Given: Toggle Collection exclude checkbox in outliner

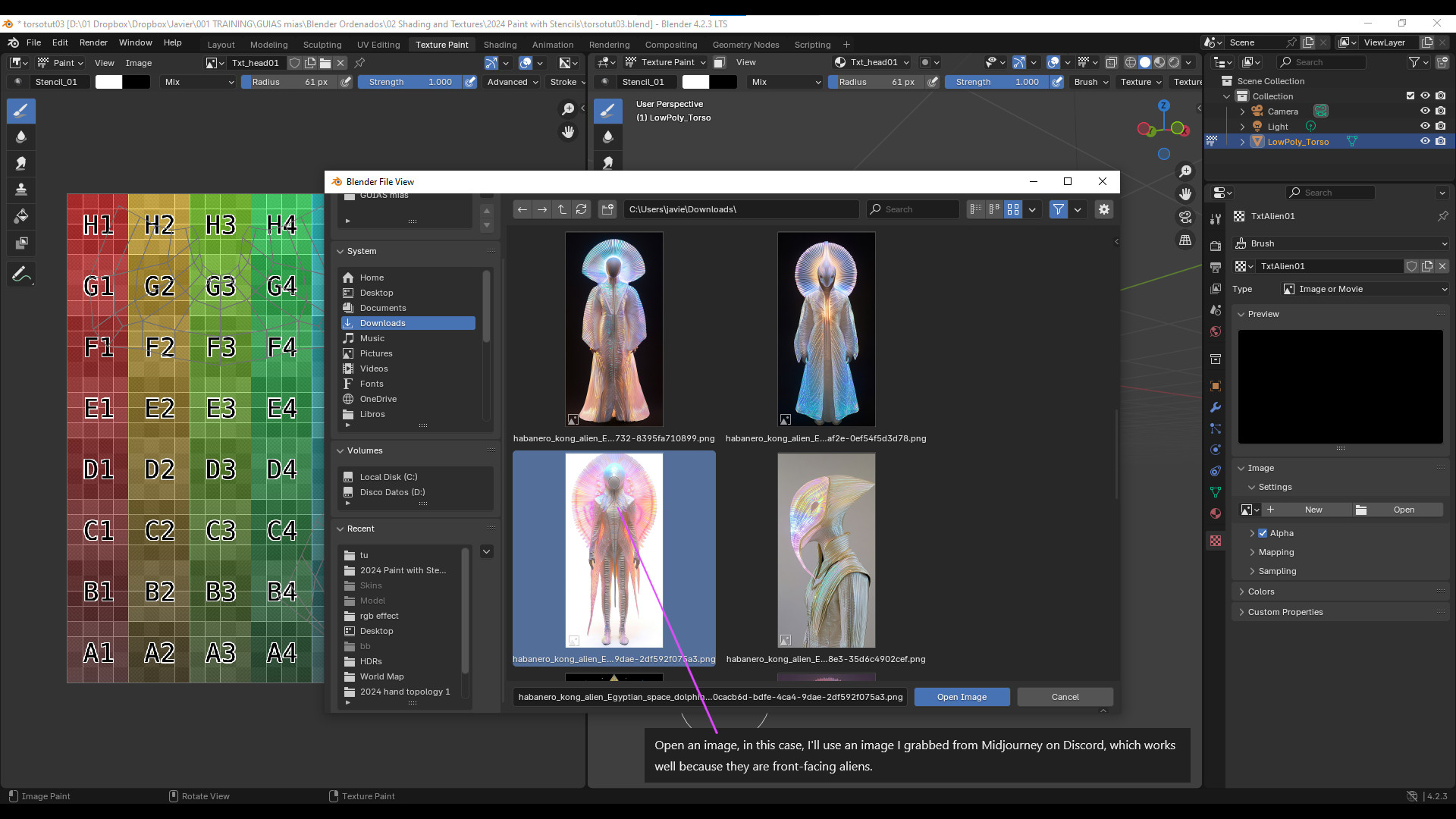Looking at the screenshot, I should (1410, 96).
